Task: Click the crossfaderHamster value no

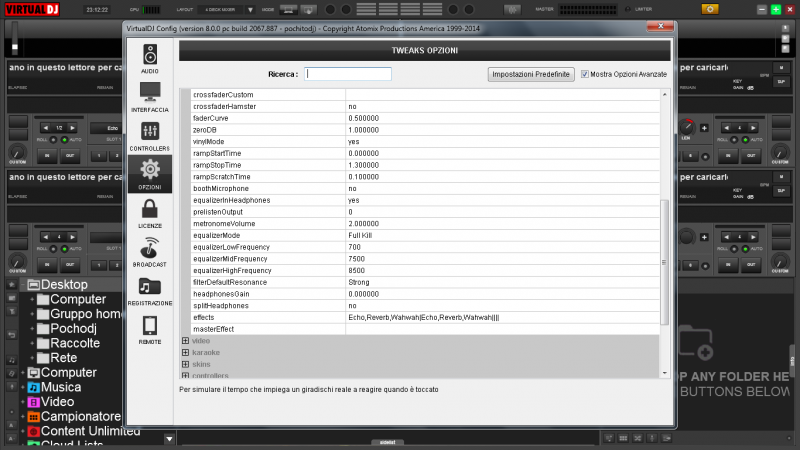Action: [x=353, y=107]
